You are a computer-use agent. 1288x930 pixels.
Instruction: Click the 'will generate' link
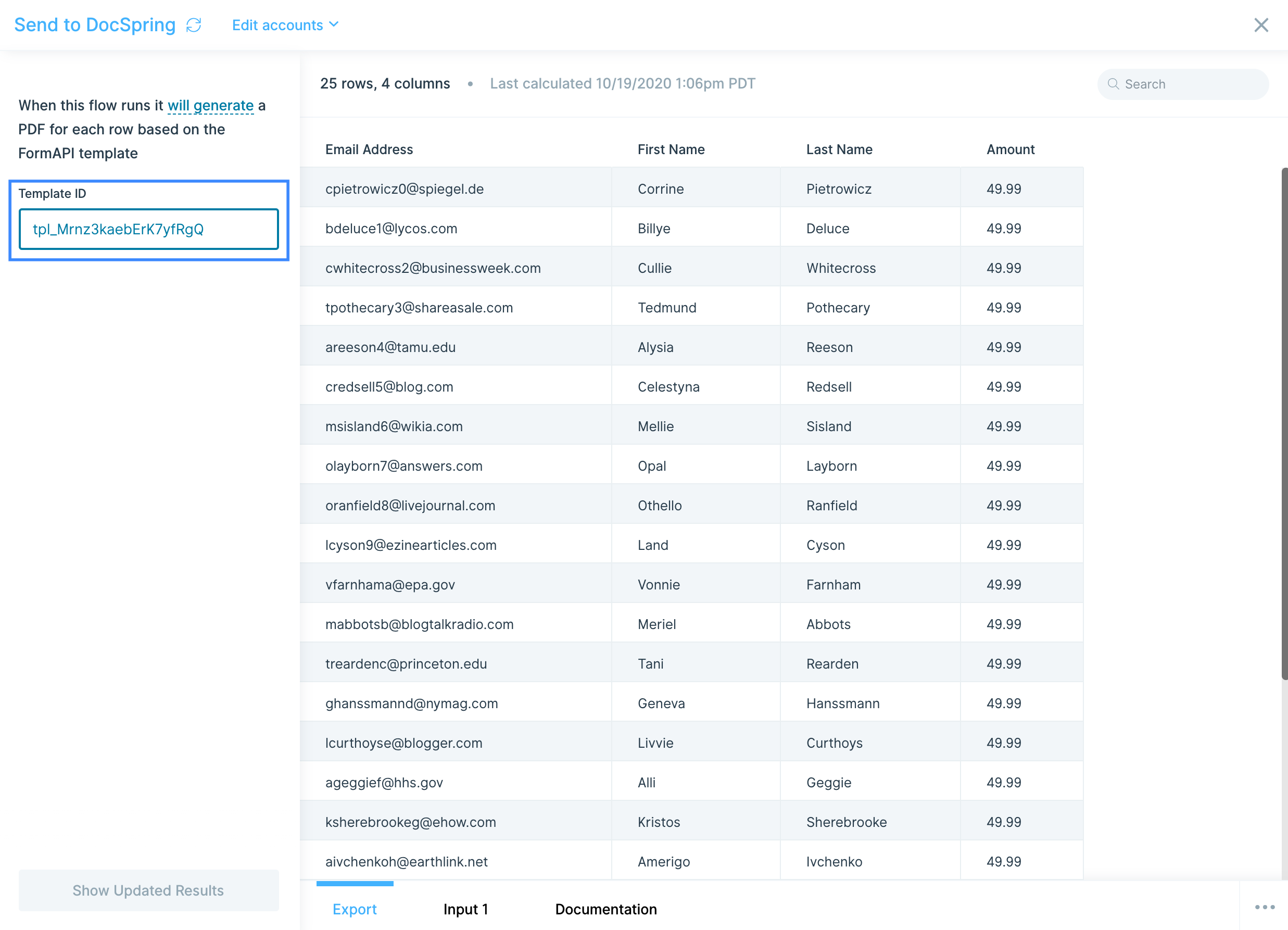(210, 106)
